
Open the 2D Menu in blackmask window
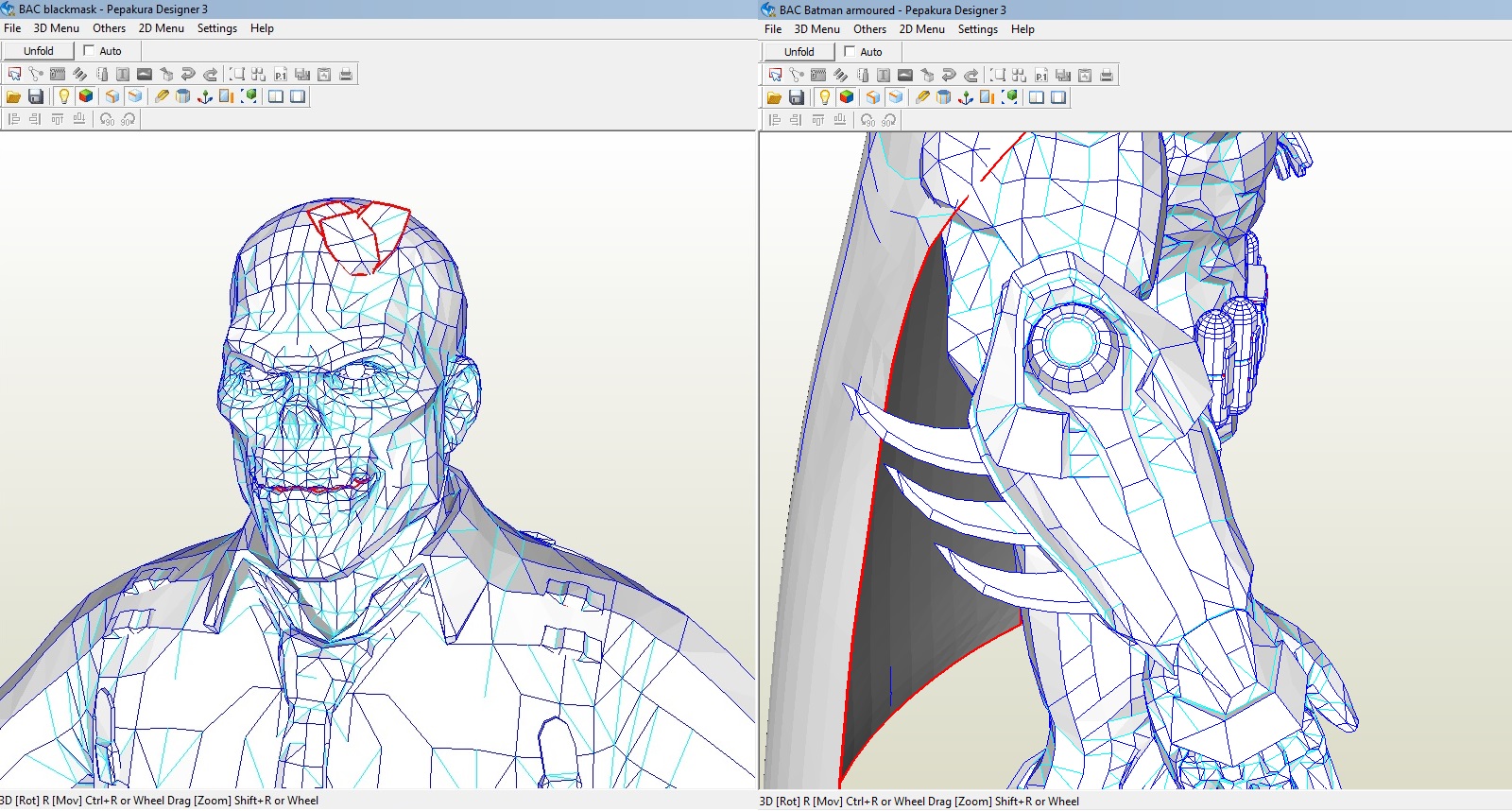(162, 28)
